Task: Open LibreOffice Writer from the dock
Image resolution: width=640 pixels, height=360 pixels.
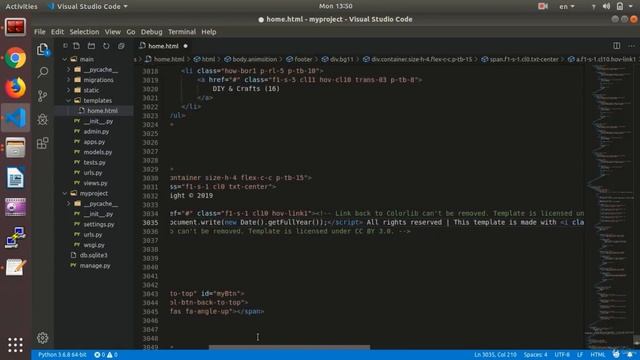Action: pos(16,177)
